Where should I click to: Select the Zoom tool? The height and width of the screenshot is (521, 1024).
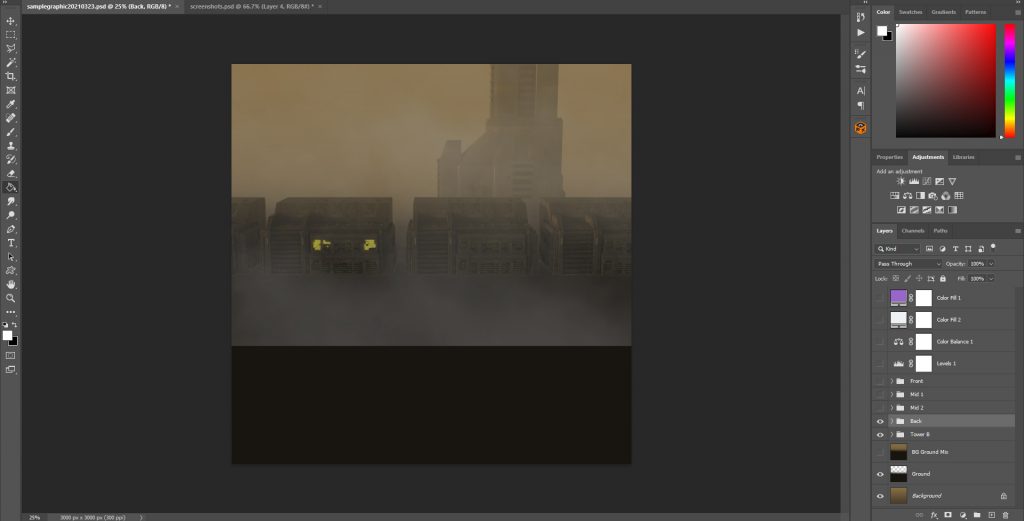pos(10,298)
